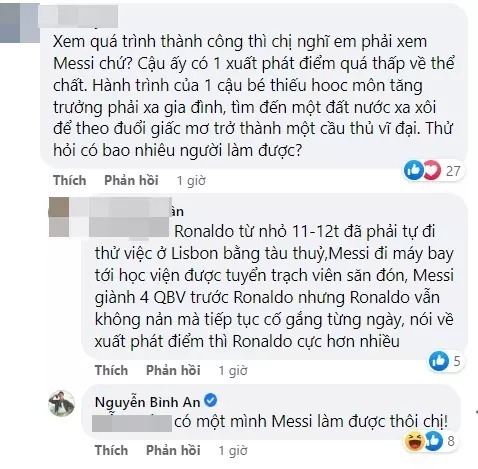Click the like reaction icon showing 5 reactions
Image resolution: width=478 pixels, height=469 pixels.
439,361
